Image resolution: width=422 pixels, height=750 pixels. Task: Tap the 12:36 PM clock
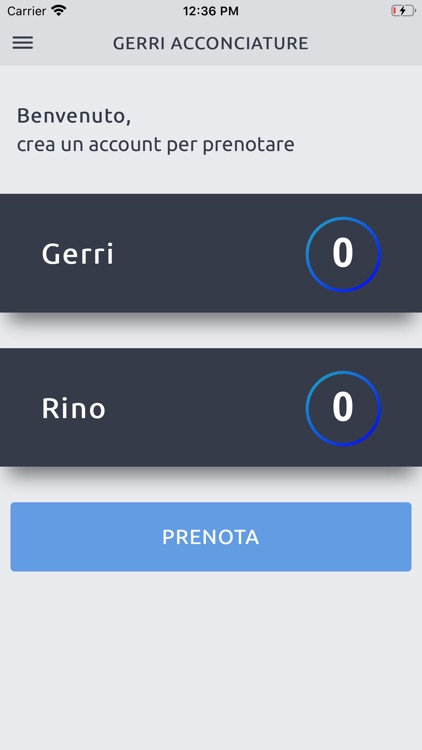211,11
